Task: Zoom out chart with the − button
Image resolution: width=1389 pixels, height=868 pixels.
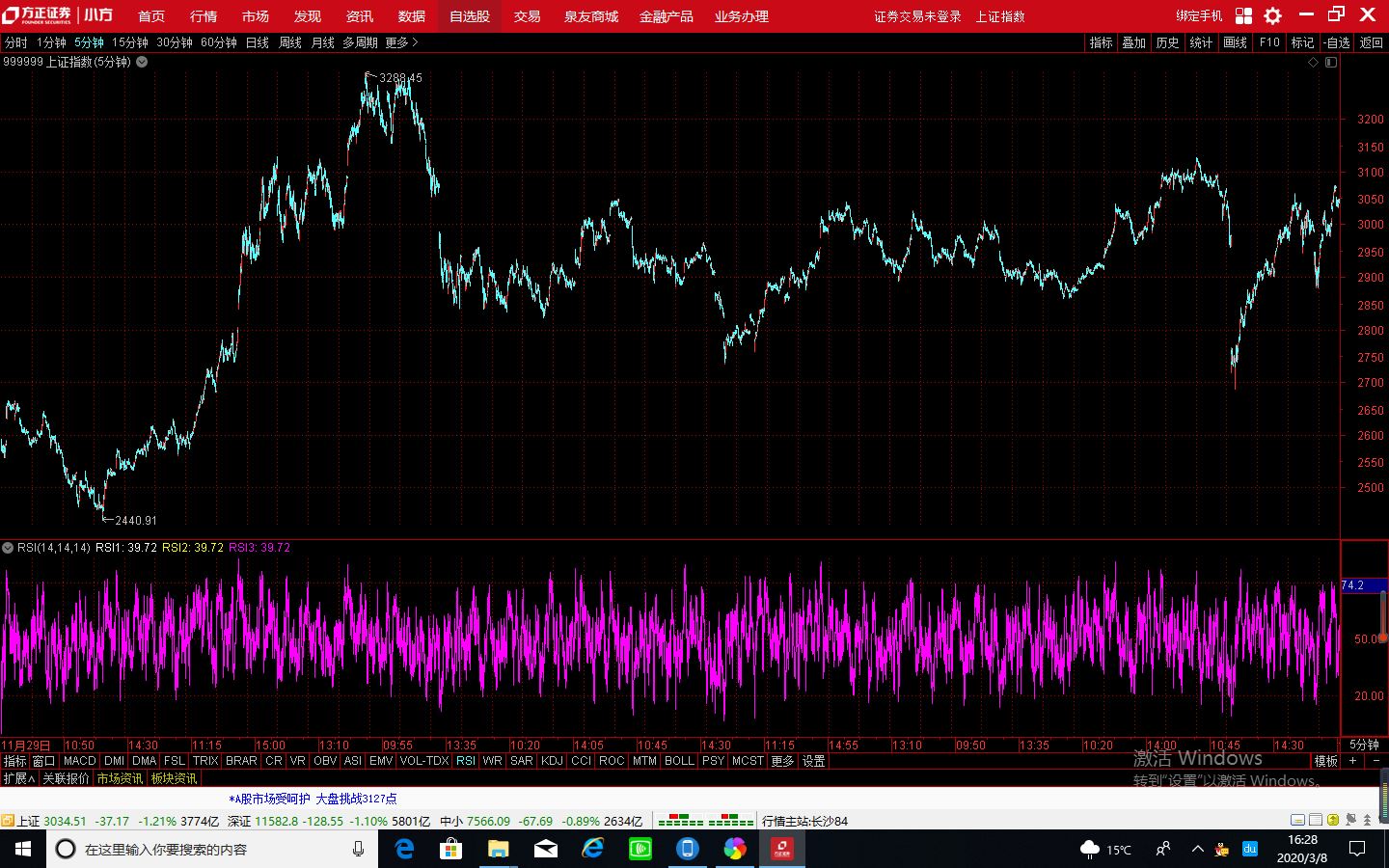Action: point(1375,761)
